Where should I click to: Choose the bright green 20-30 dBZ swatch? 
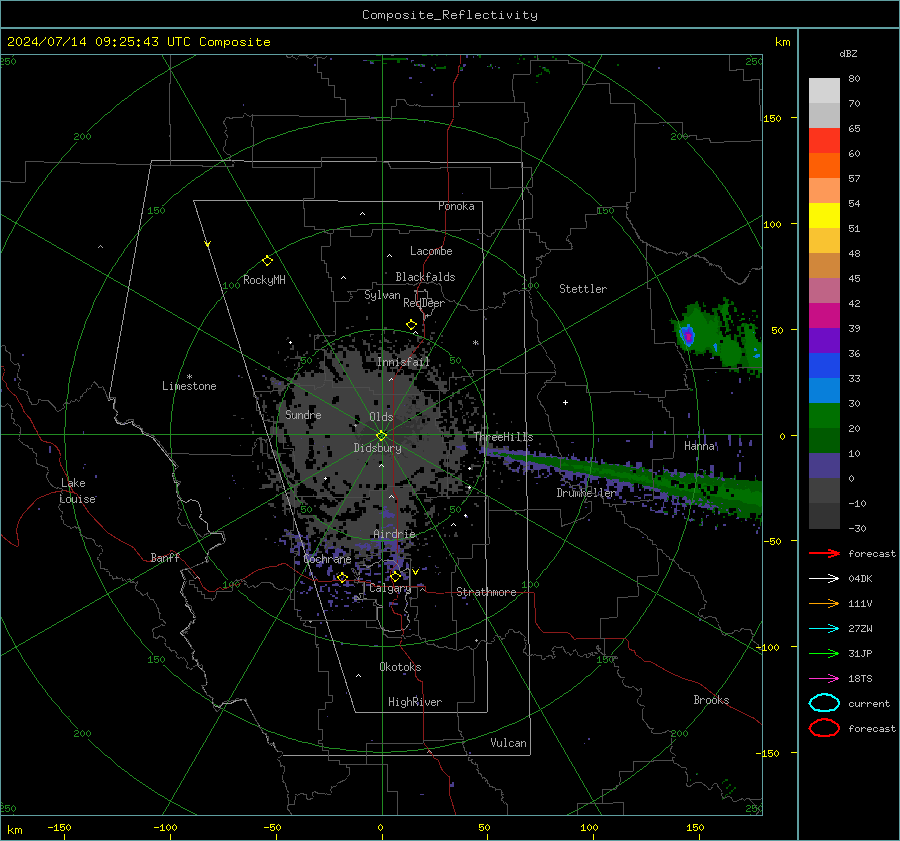824,416
